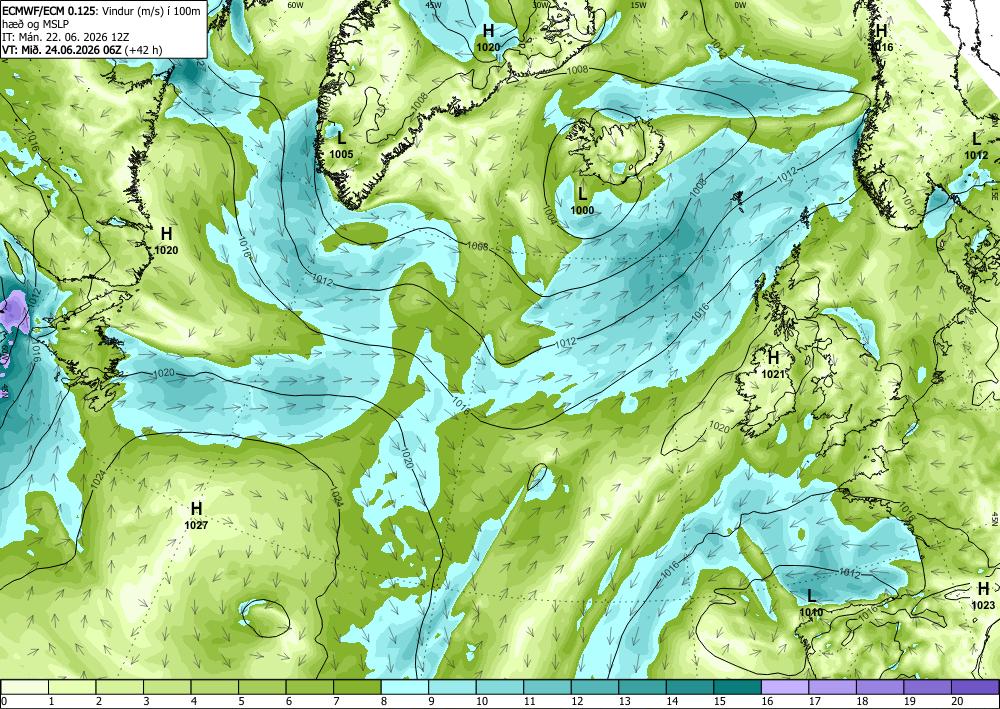This screenshot has height=709, width=1000.
Task: Click the '5' value on the wind scale
Action: coord(242,701)
